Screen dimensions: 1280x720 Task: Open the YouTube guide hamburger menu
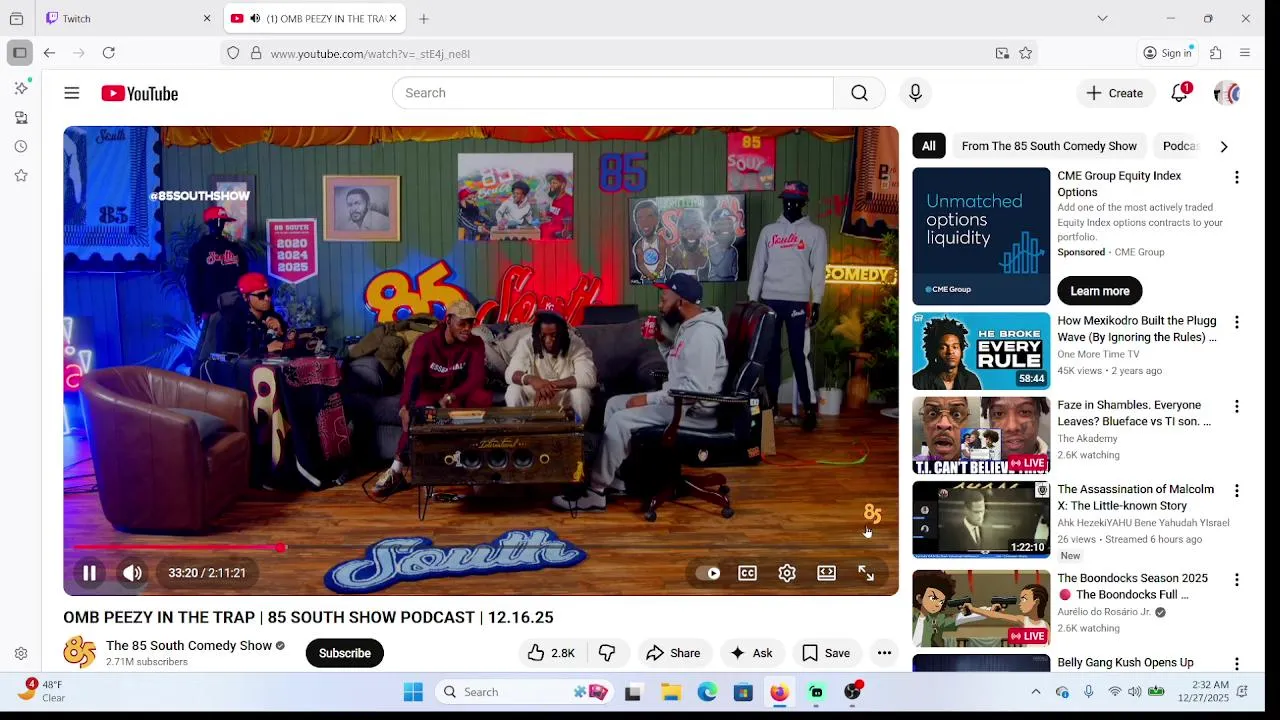[x=71, y=93]
